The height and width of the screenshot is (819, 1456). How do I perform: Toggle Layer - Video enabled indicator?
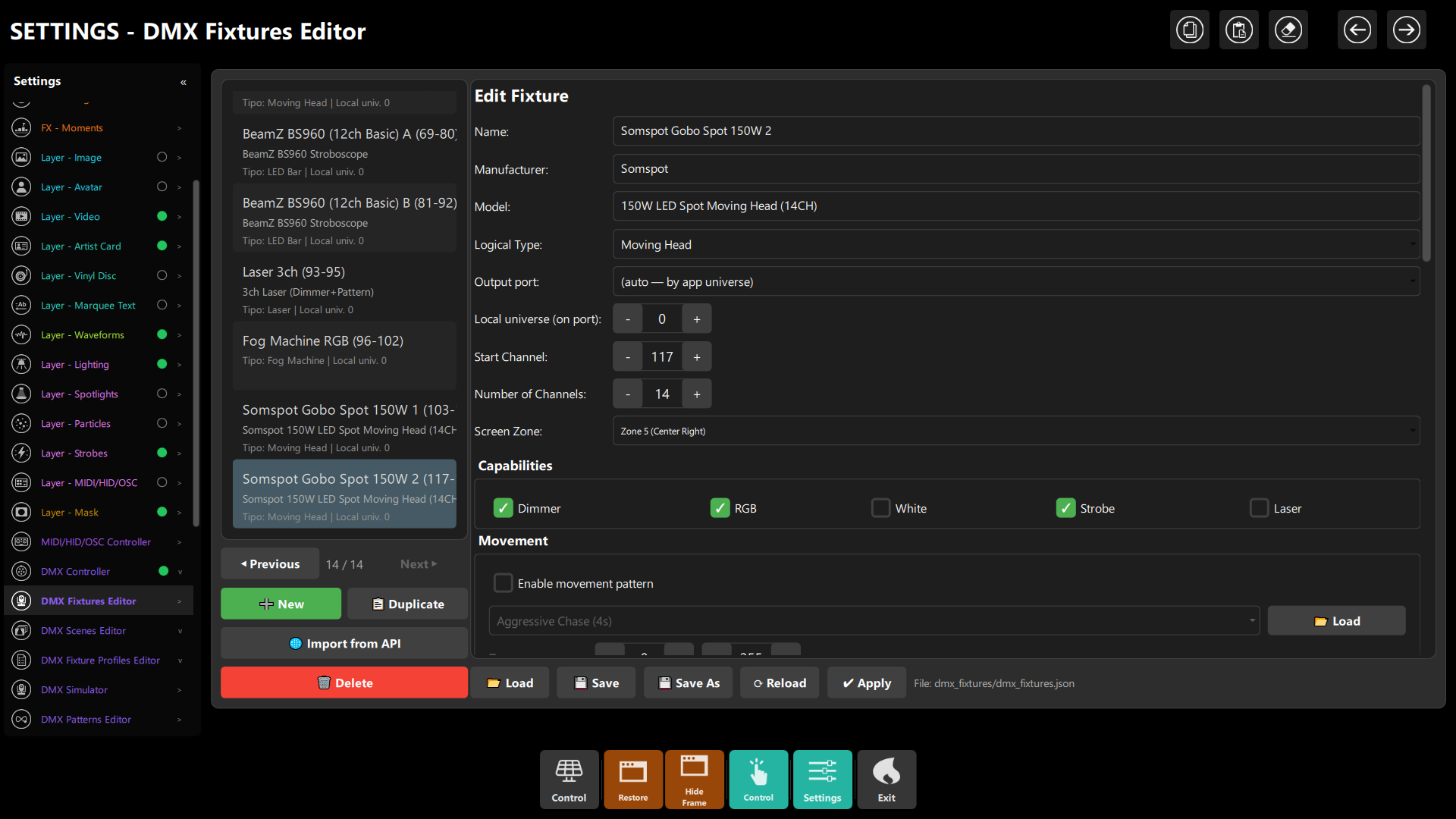point(162,217)
